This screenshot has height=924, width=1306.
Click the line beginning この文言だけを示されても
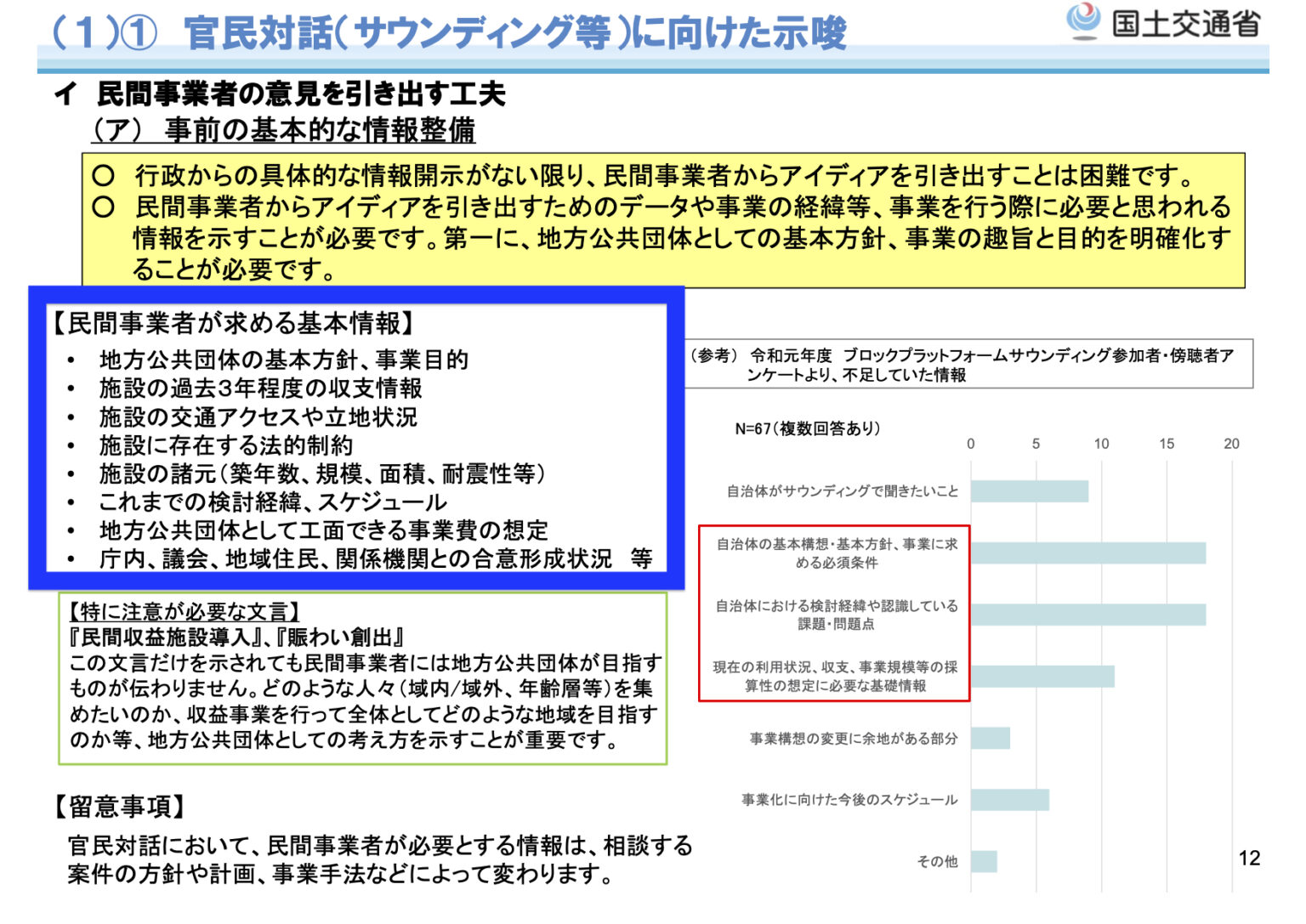pyautogui.click(x=365, y=663)
